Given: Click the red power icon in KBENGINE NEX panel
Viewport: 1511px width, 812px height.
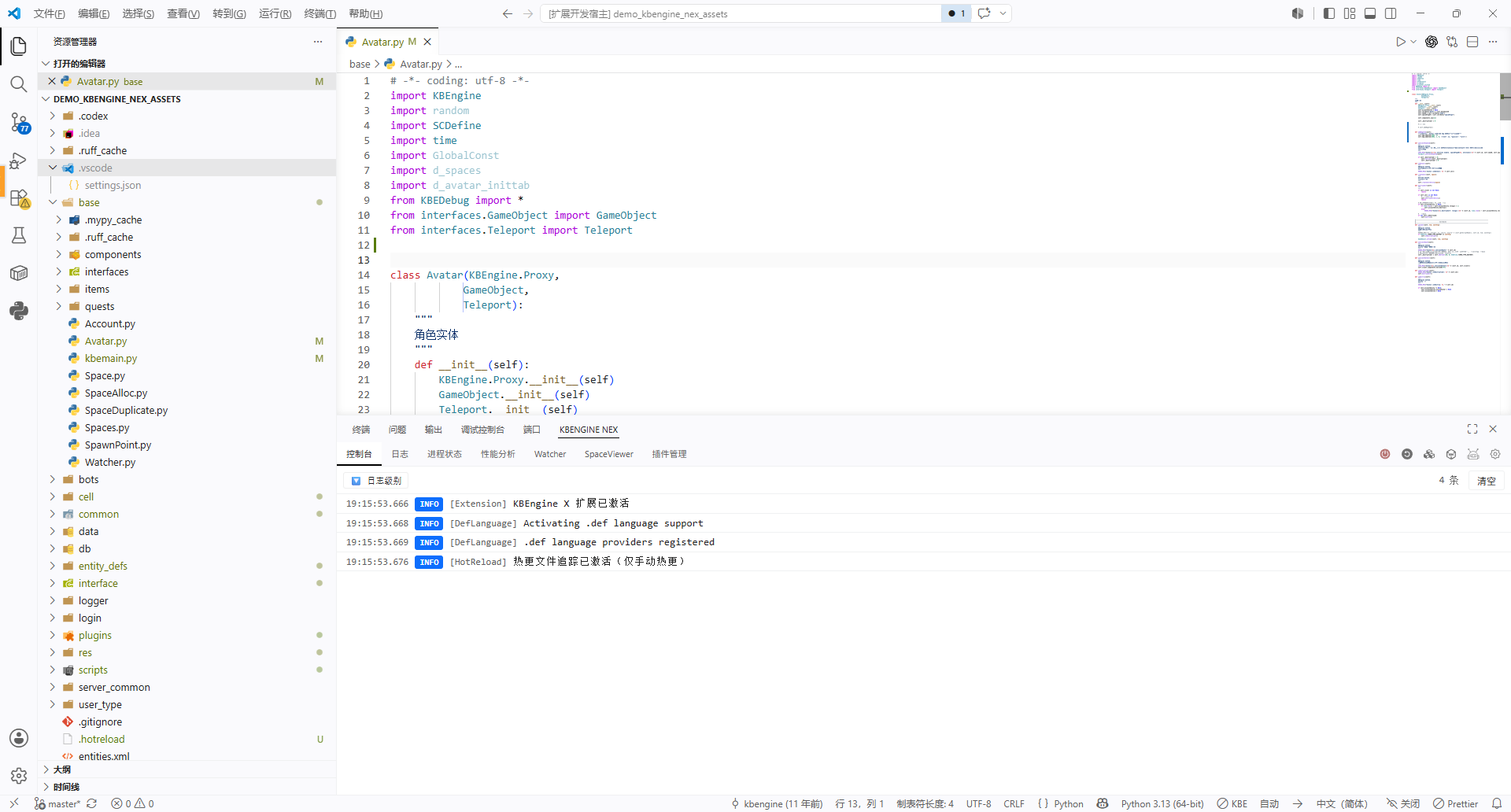Looking at the screenshot, I should [x=1385, y=454].
